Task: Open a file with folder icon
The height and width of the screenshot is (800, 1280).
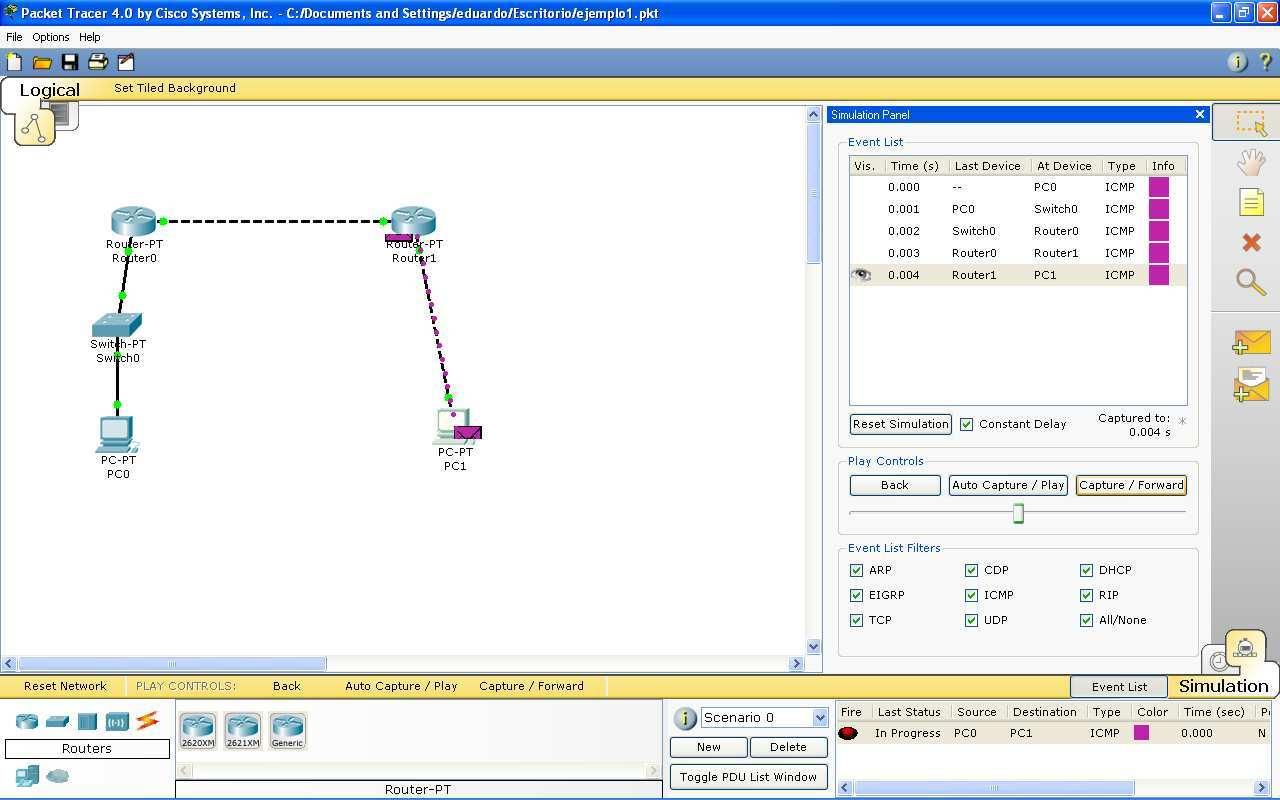Action: tap(42, 62)
